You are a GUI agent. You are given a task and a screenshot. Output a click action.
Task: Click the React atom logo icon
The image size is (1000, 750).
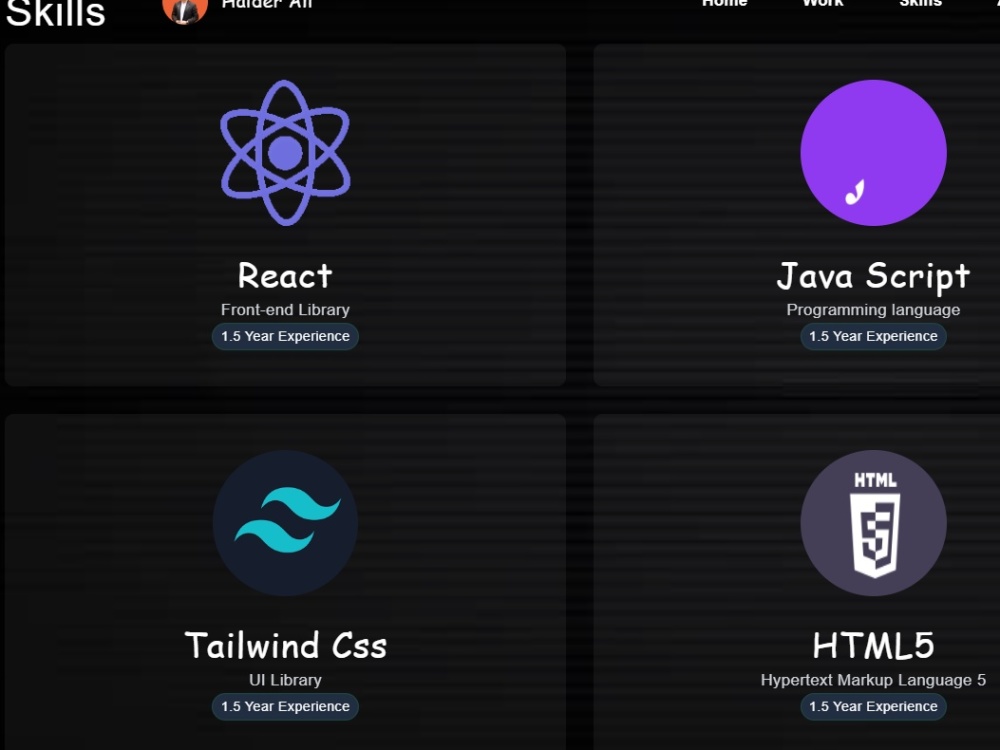(x=285, y=153)
